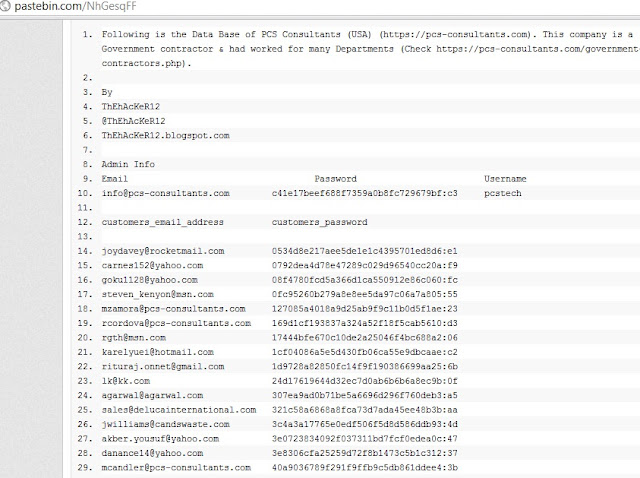This screenshot has width=640, height=478.
Task: Click 'customers_password' header text
Action: (320, 222)
